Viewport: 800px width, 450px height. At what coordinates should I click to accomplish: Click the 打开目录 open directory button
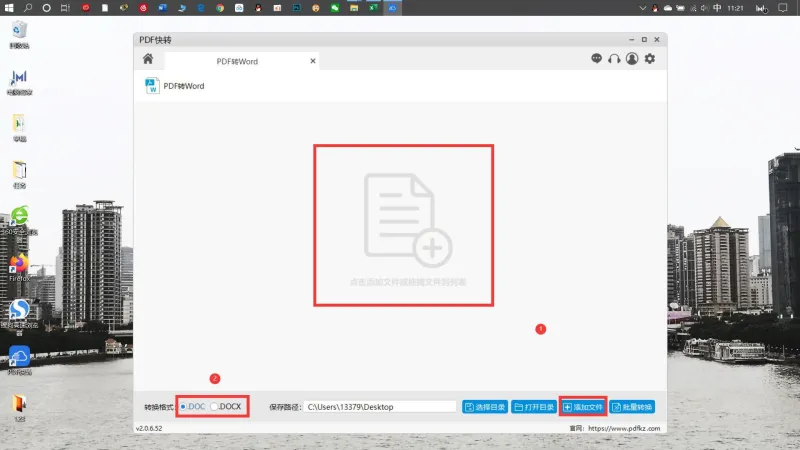(534, 407)
